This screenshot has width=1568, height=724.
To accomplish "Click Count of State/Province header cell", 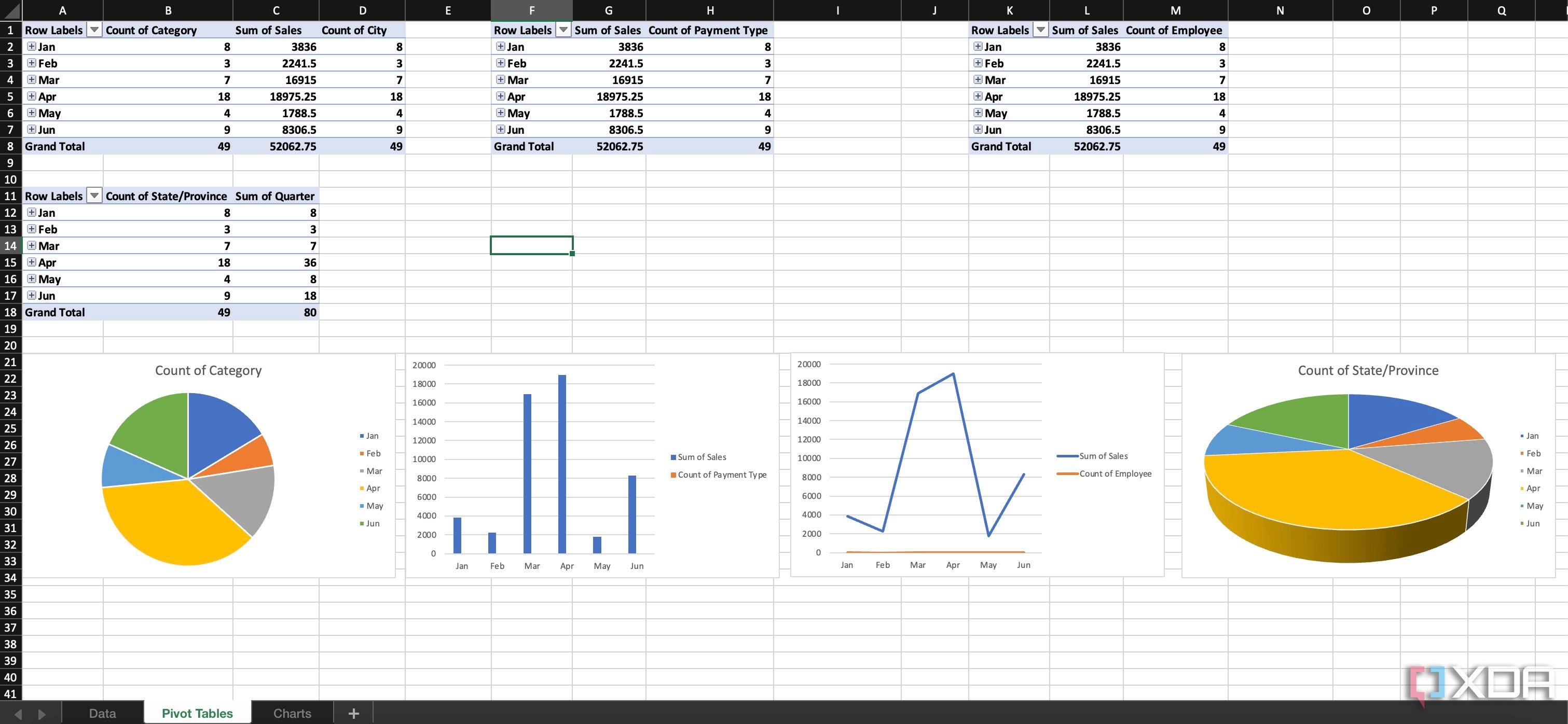I will pyautogui.click(x=168, y=196).
